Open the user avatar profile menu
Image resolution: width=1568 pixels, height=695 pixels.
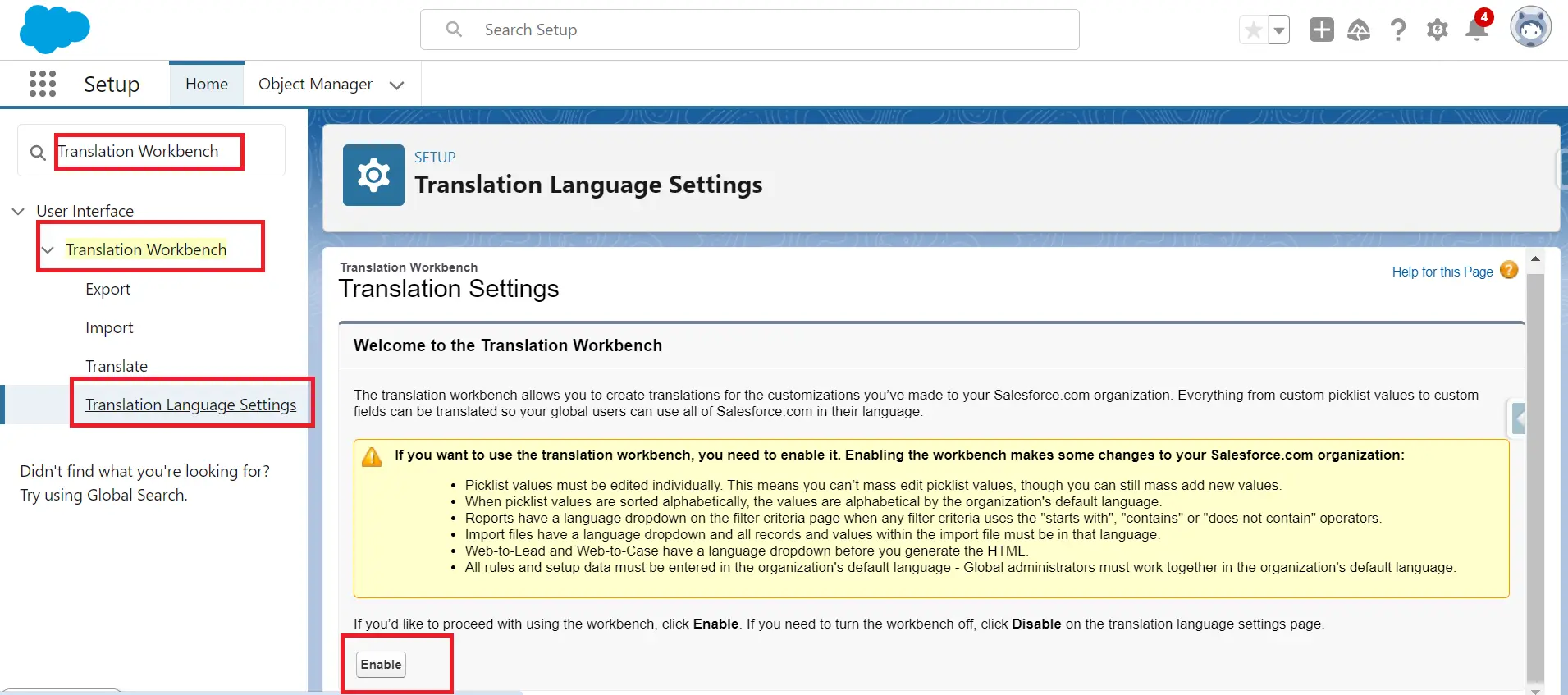coord(1530,28)
